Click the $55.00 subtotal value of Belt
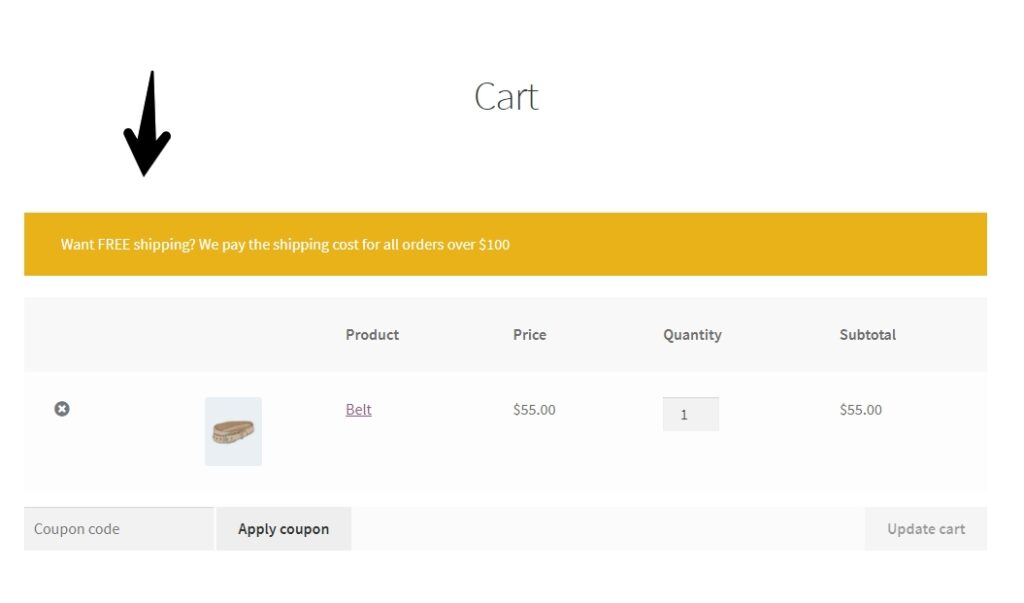 pos(861,410)
